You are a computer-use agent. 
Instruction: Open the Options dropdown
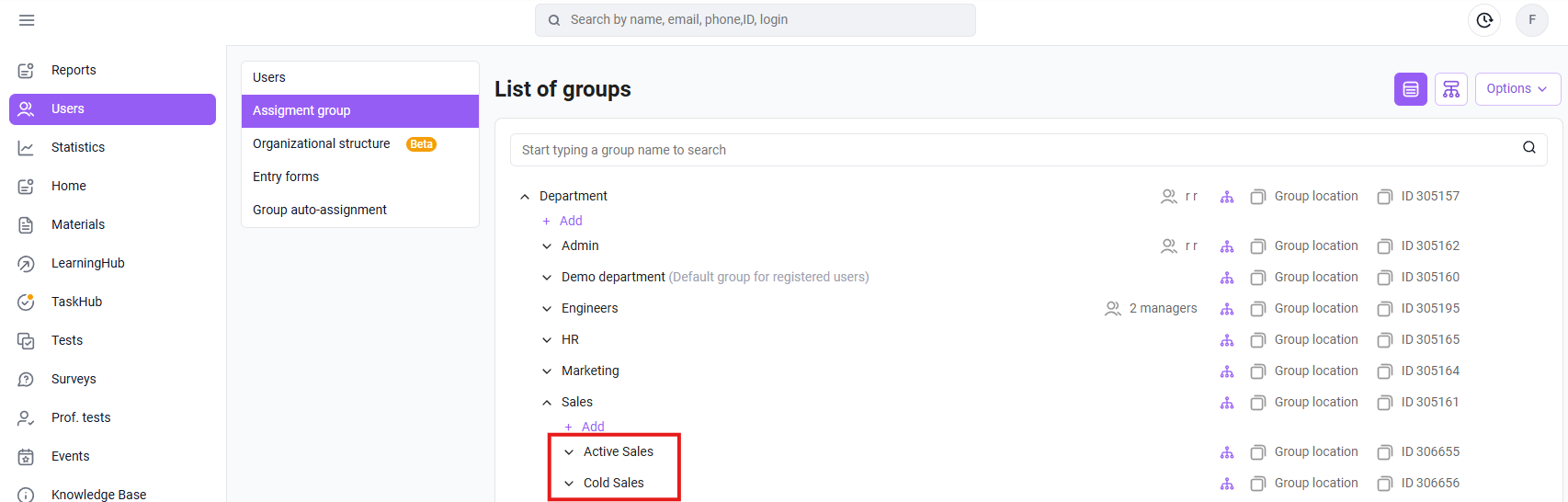tap(1517, 89)
